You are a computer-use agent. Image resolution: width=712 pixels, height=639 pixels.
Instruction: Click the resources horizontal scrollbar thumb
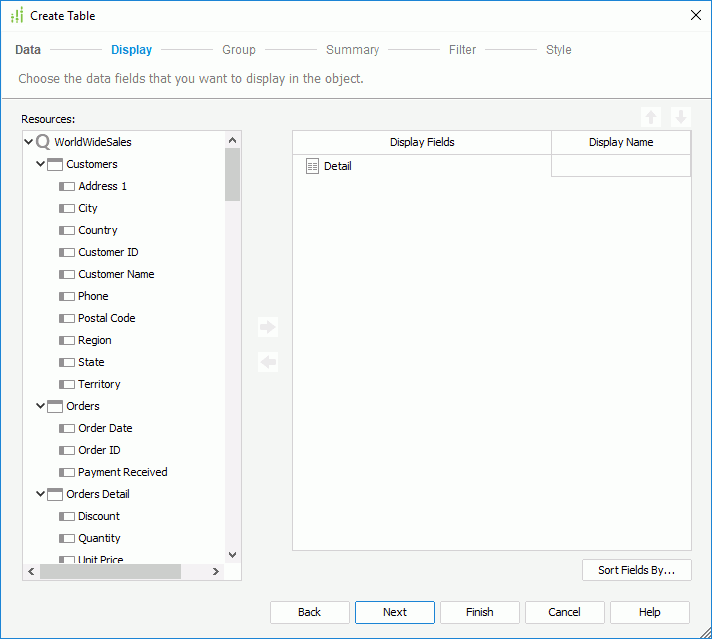coord(110,571)
